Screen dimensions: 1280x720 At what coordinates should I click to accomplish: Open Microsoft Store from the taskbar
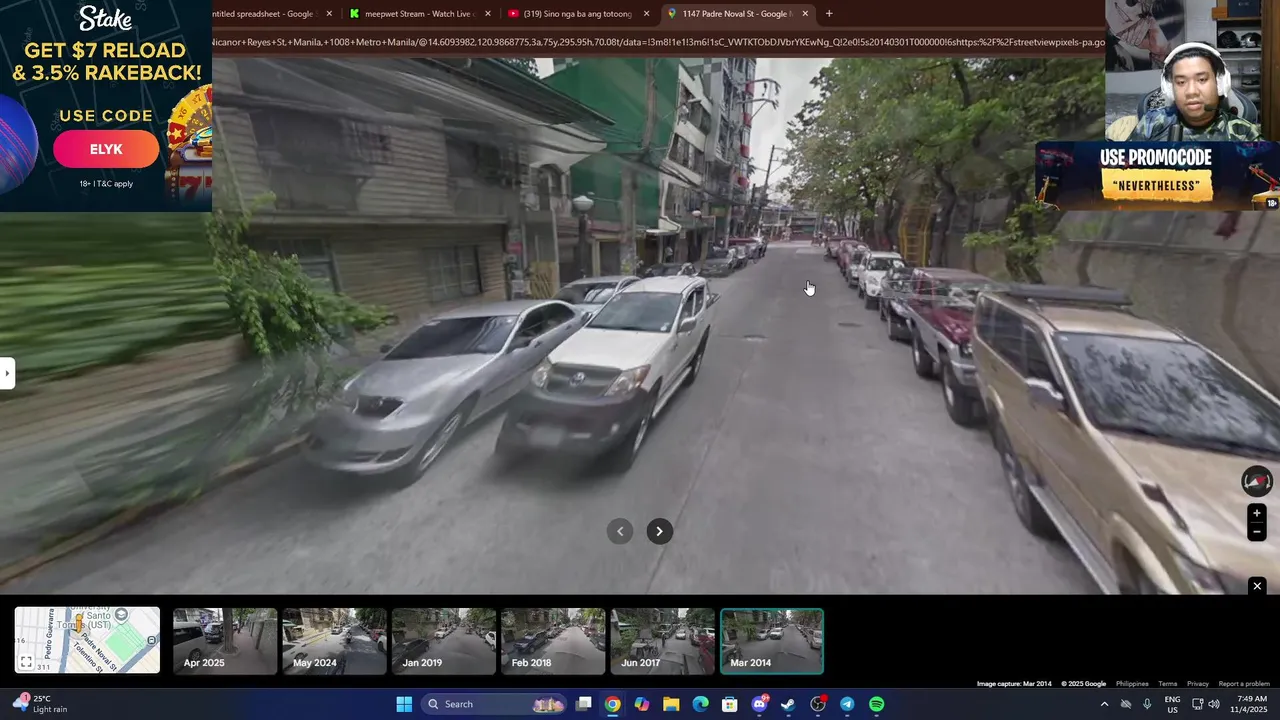pyautogui.click(x=730, y=704)
